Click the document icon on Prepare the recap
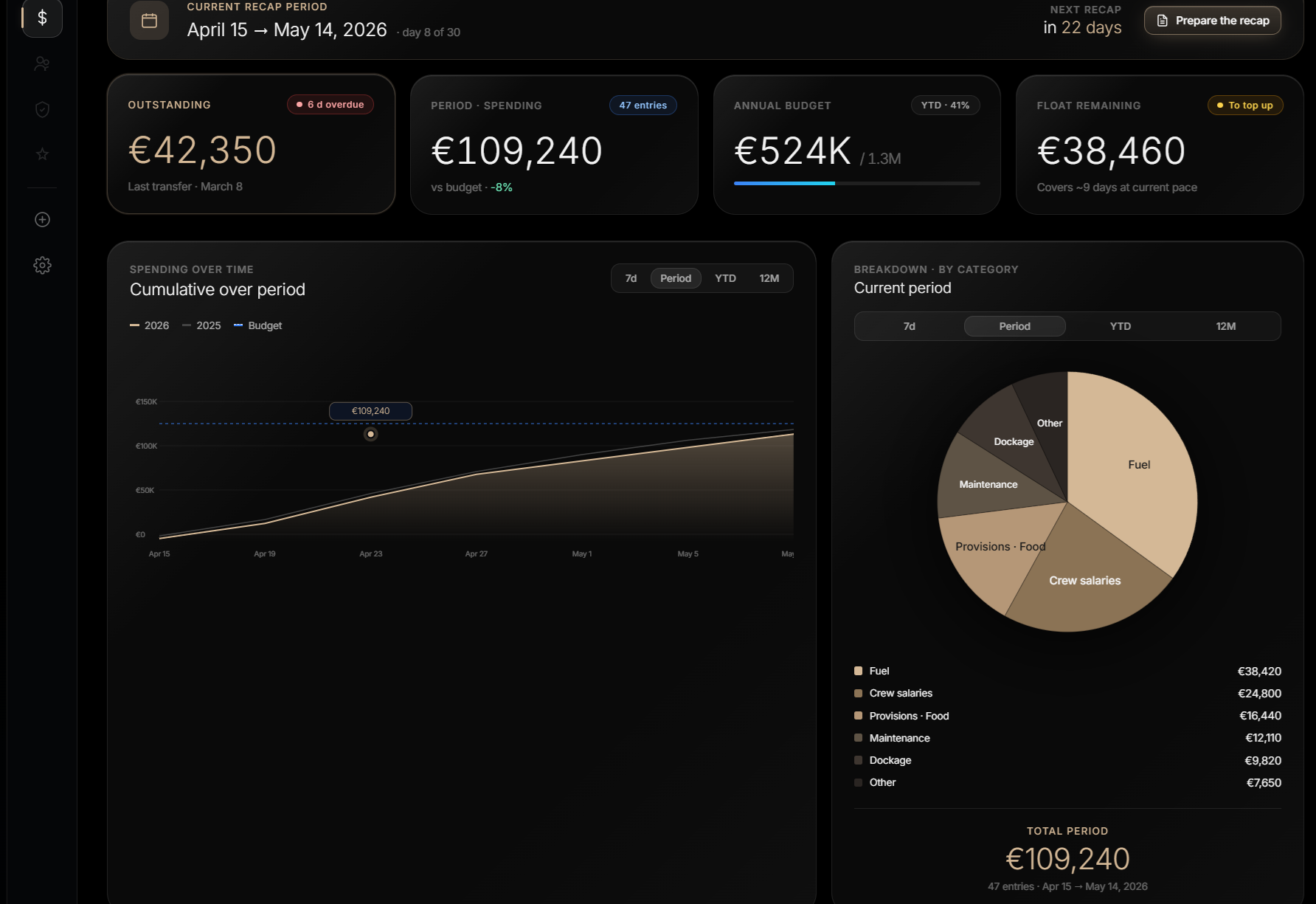 coord(1162,21)
